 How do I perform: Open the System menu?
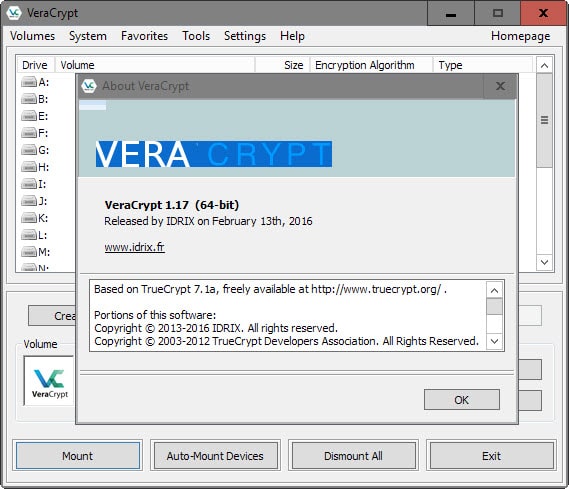pyautogui.click(x=88, y=36)
